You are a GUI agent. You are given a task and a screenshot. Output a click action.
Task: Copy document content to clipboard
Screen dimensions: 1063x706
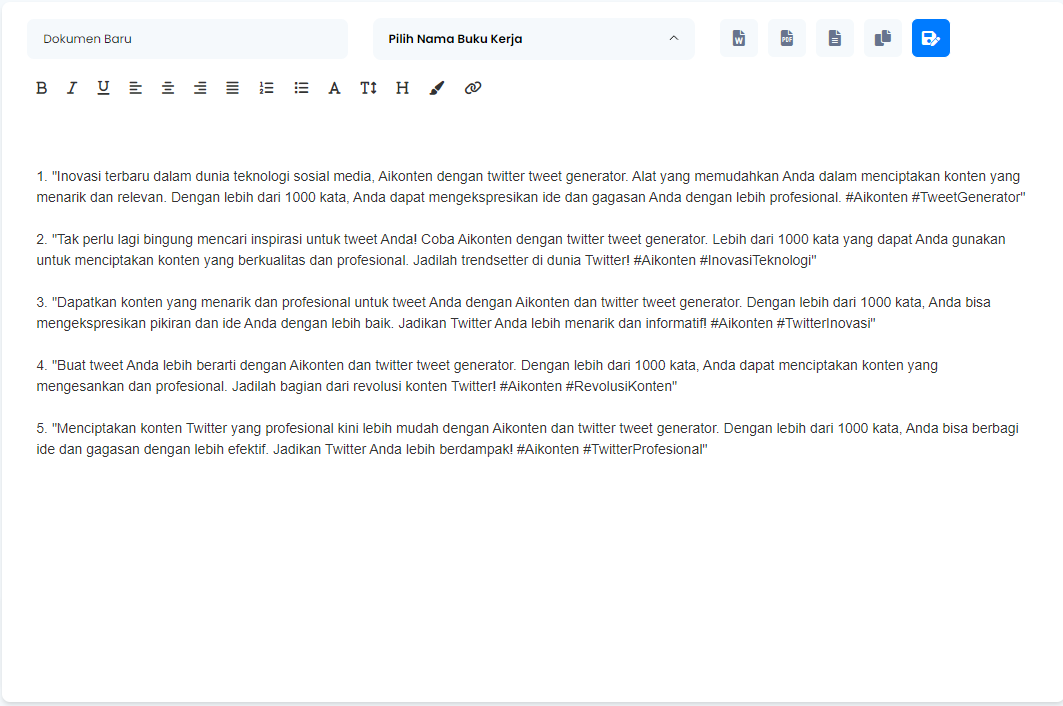(883, 38)
